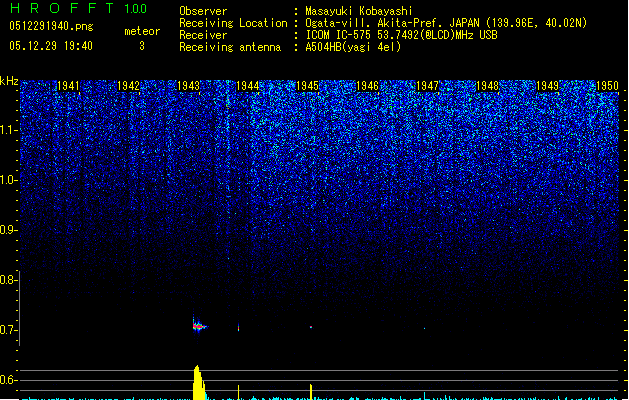Click the 1950 time marker
This screenshot has height=400, width=629.
pyautogui.click(x=607, y=85)
